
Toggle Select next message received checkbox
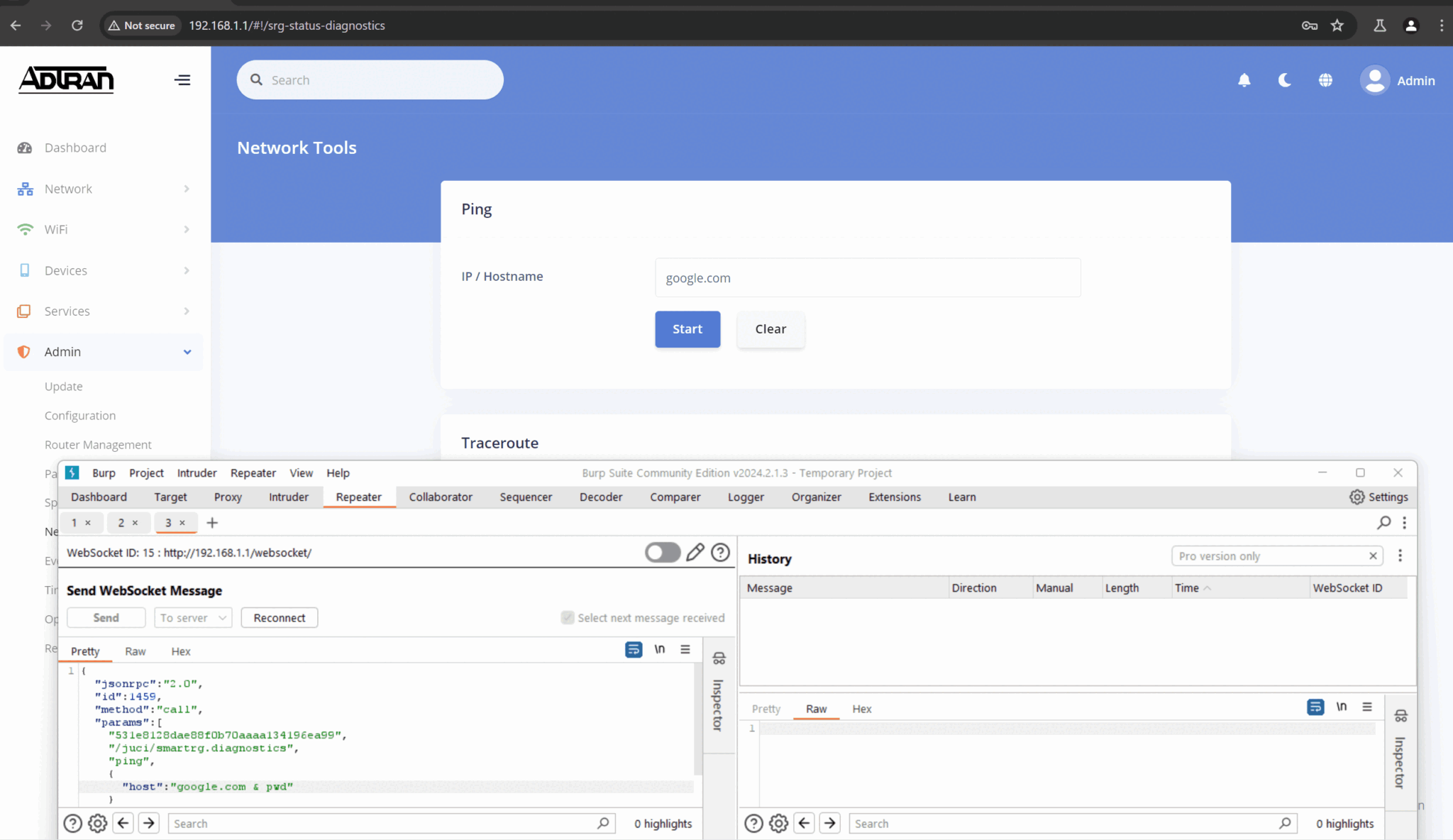567,618
